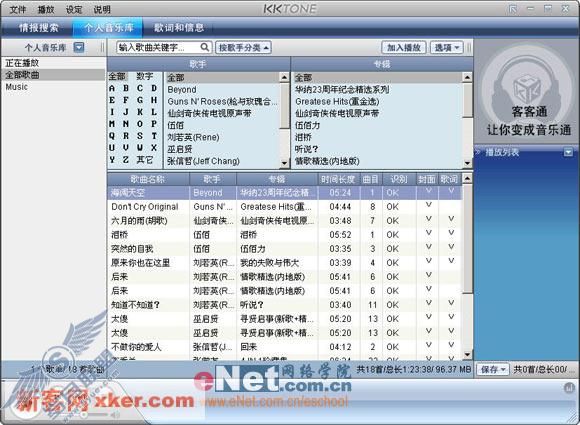Toggle the cover mark for 海阔天空
Viewport: 580px width, 425px height.
point(428,191)
